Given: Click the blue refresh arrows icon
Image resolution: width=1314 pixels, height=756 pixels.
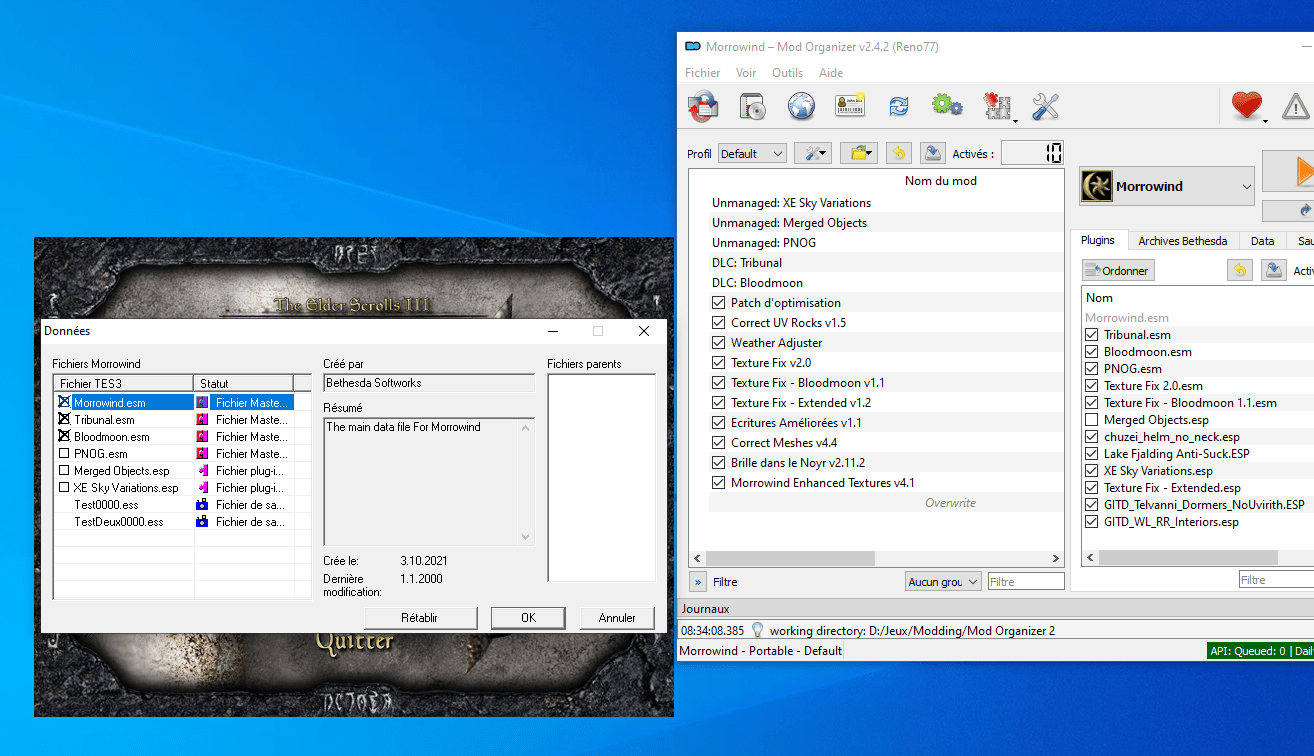Looking at the screenshot, I should pos(899,105).
